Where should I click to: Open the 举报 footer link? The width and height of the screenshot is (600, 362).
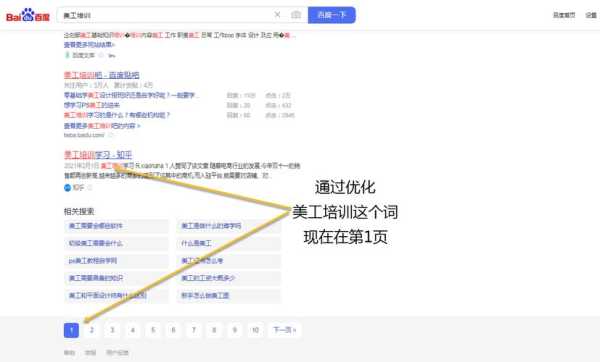pos(90,352)
